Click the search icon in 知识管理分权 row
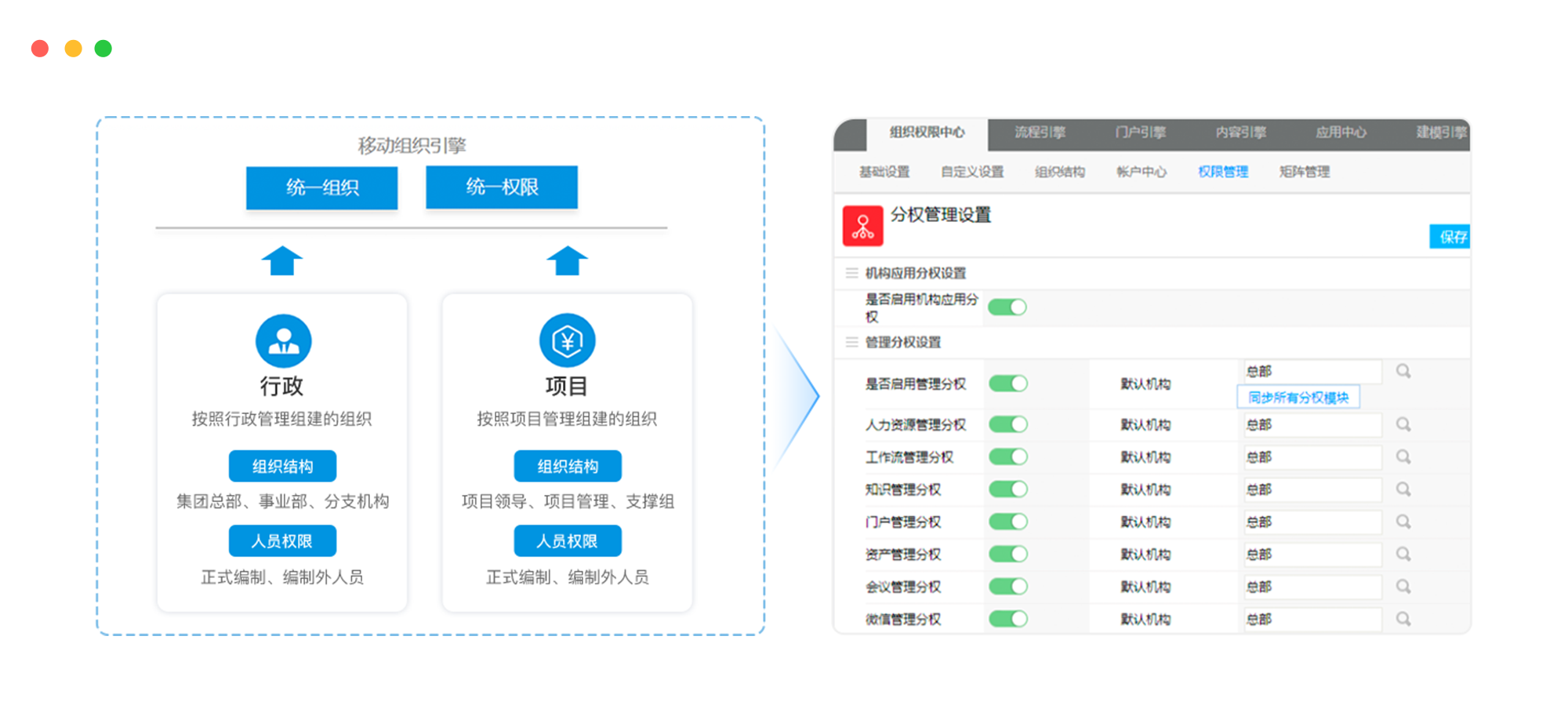Image resolution: width=1568 pixels, height=709 pixels. pos(1403,489)
